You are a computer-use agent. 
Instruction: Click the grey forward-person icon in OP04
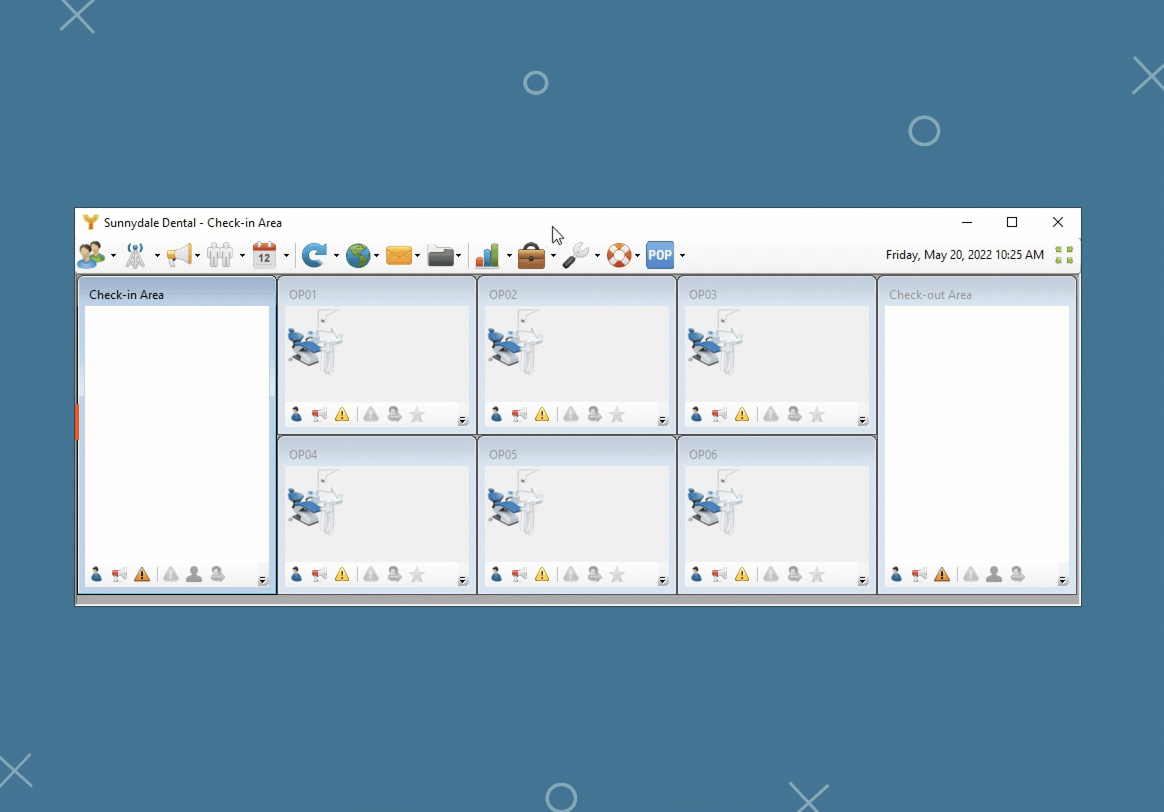[x=394, y=574]
